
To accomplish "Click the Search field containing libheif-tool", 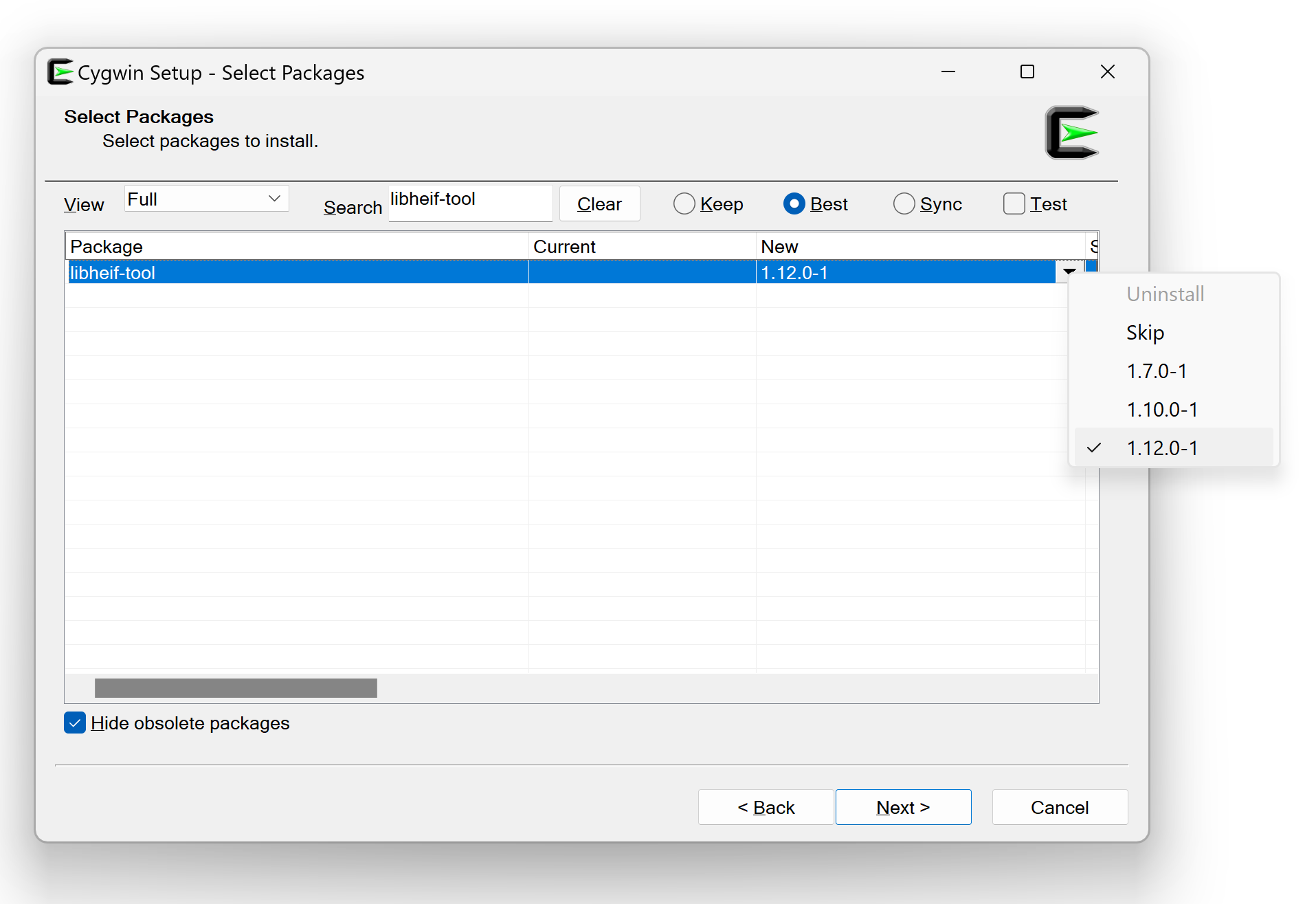I will click(470, 203).
